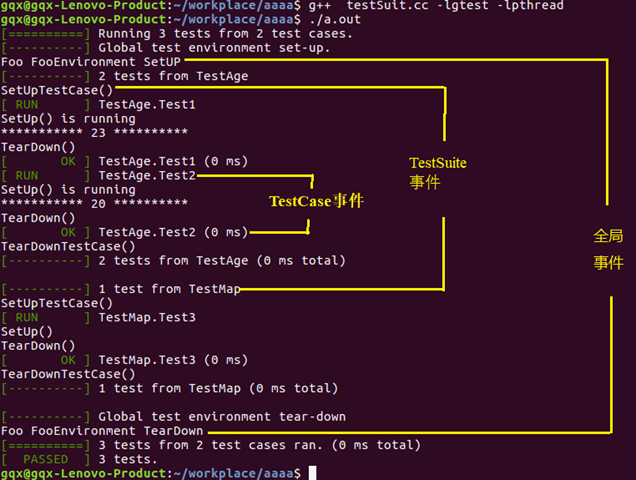
Task: Click the 'Running 3 tests from 2 test cases' line
Action: 226,34
